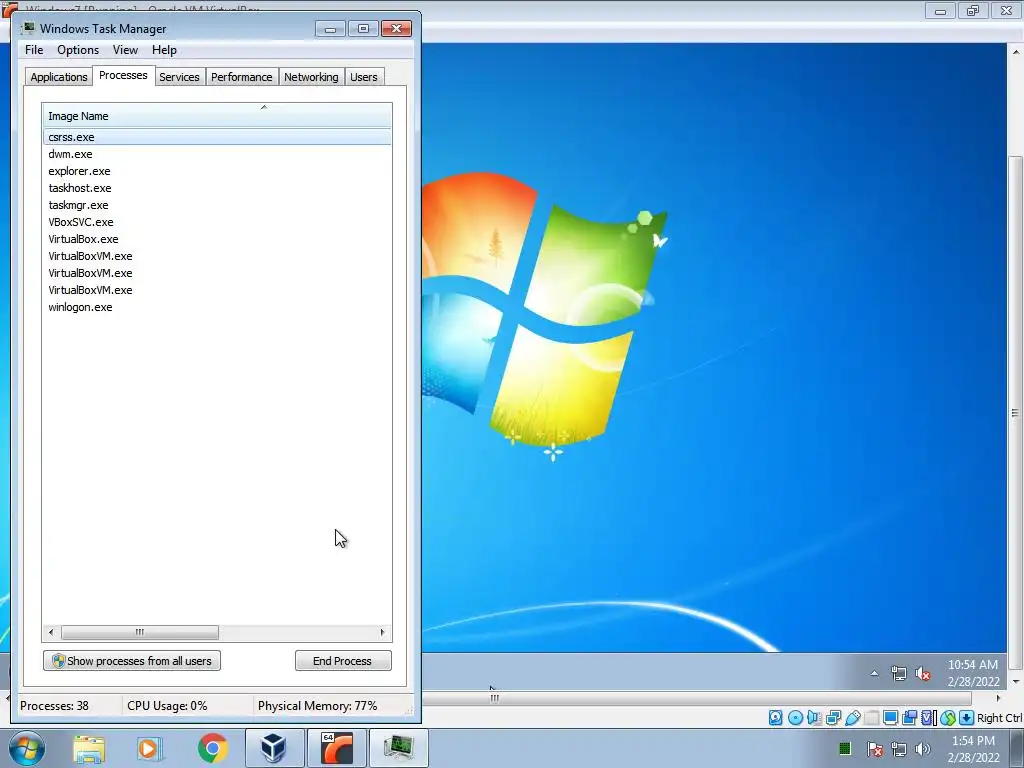Click the VM window horizontal scroll right arrow

pyautogui.click(x=998, y=698)
